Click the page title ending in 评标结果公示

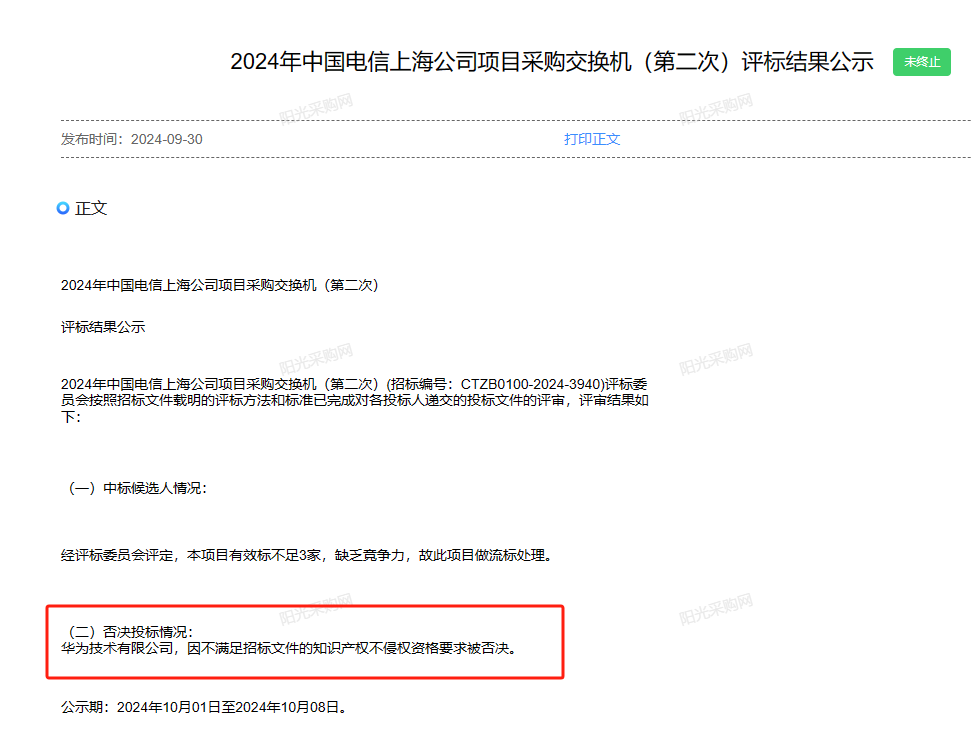point(552,61)
